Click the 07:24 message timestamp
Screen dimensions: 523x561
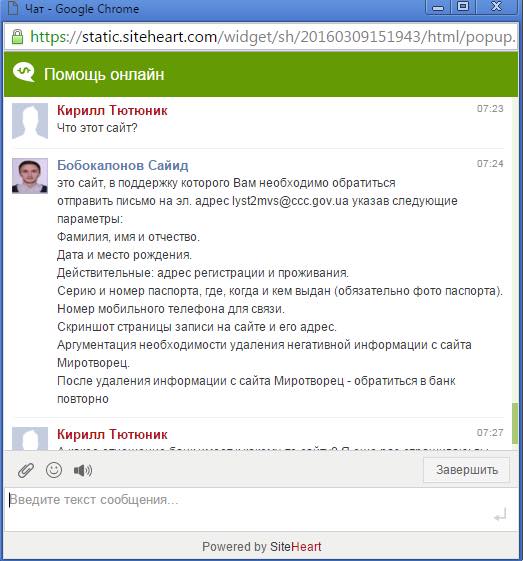[490, 164]
